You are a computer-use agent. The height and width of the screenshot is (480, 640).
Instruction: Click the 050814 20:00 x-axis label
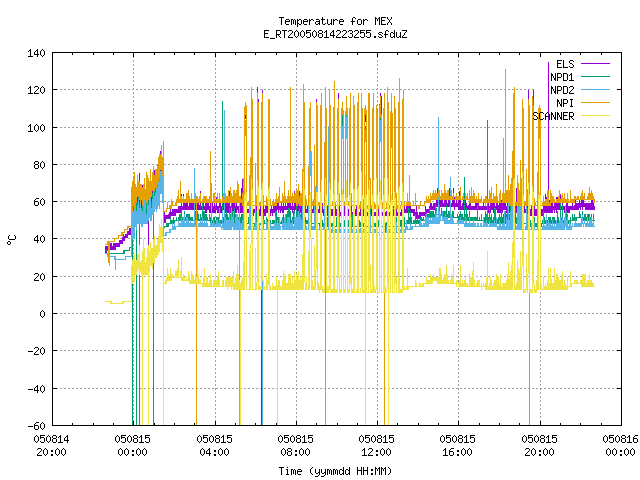(51, 446)
